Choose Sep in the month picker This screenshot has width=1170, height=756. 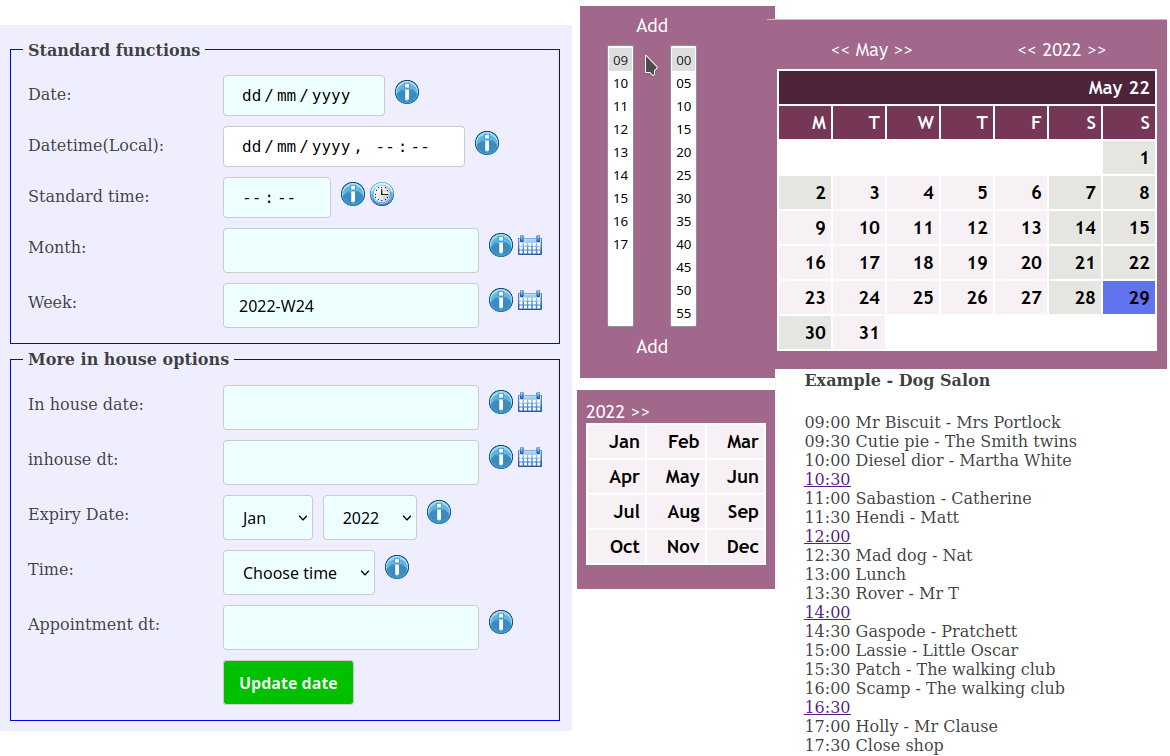(x=736, y=512)
